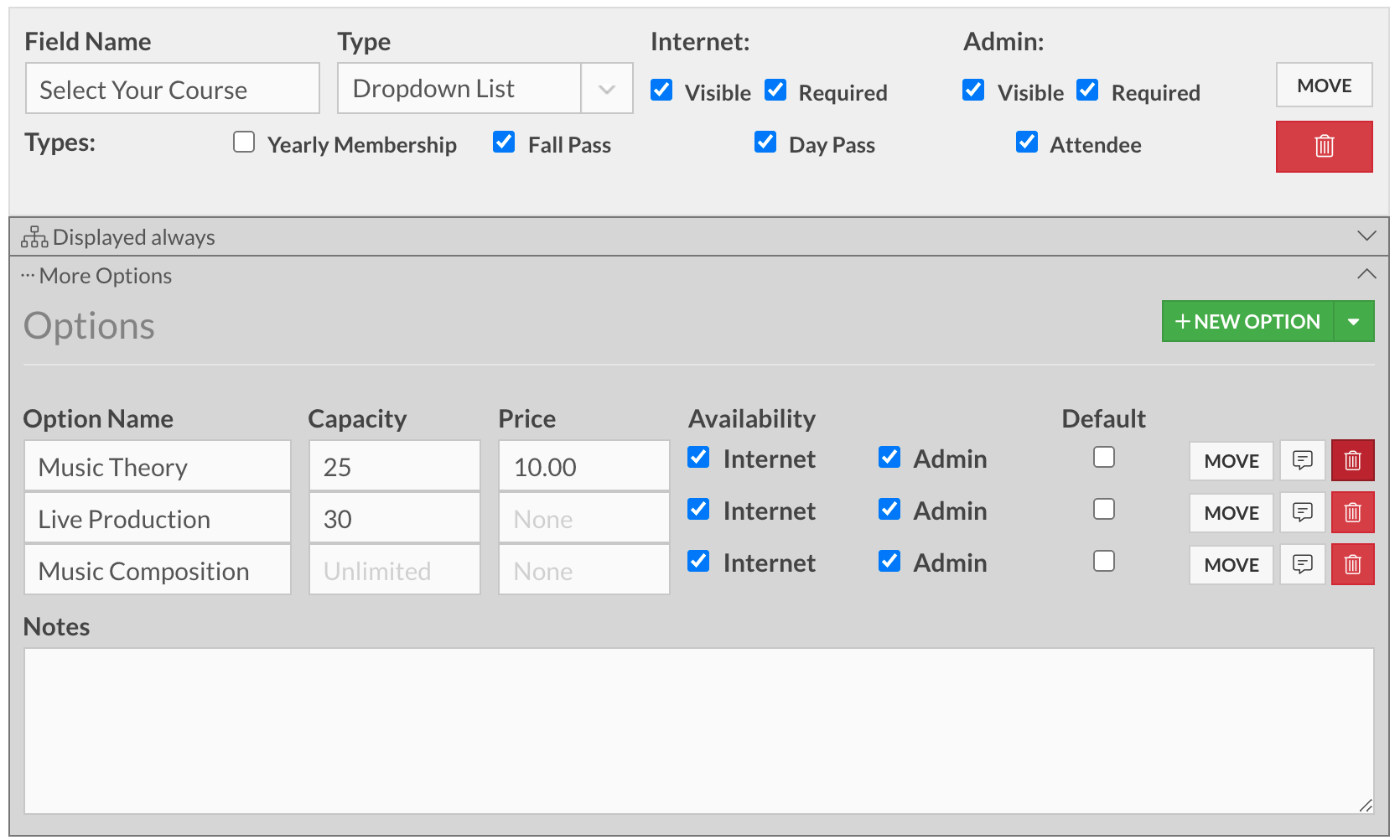Delete the Music Theory option
The height and width of the screenshot is (840, 1400).
(1352, 460)
